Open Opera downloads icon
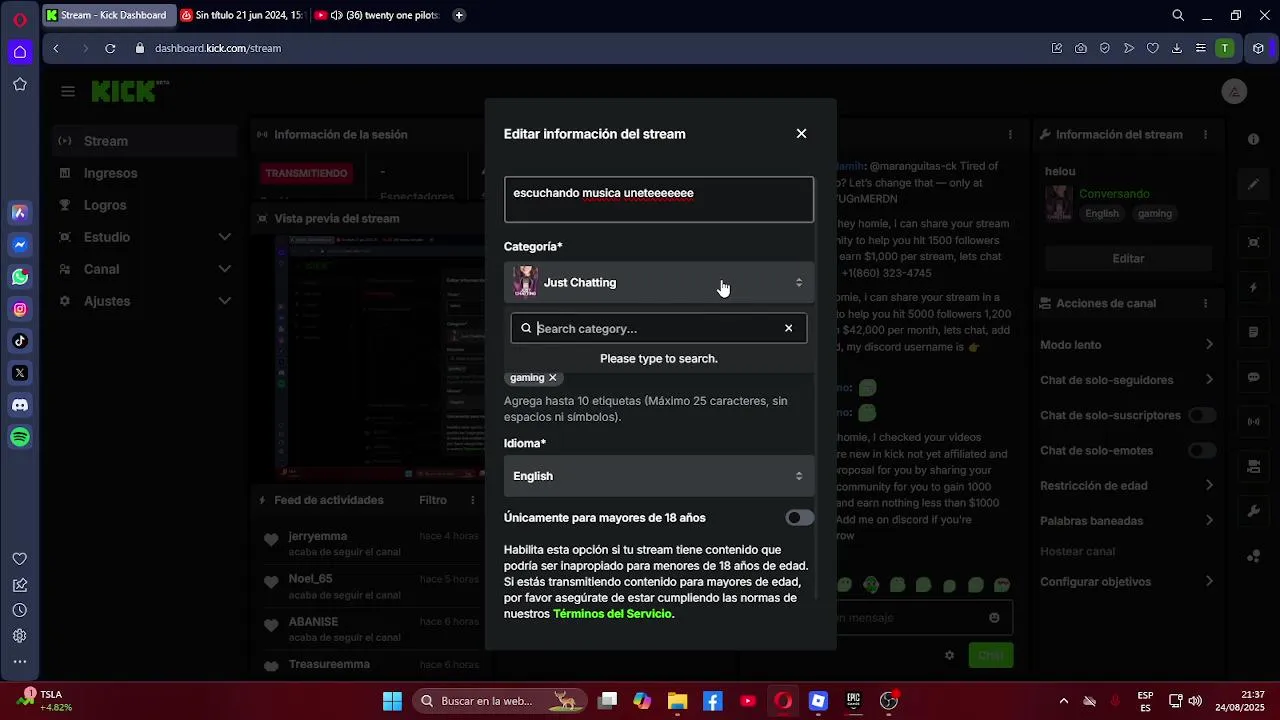This screenshot has height=720, width=1280. 1176,48
